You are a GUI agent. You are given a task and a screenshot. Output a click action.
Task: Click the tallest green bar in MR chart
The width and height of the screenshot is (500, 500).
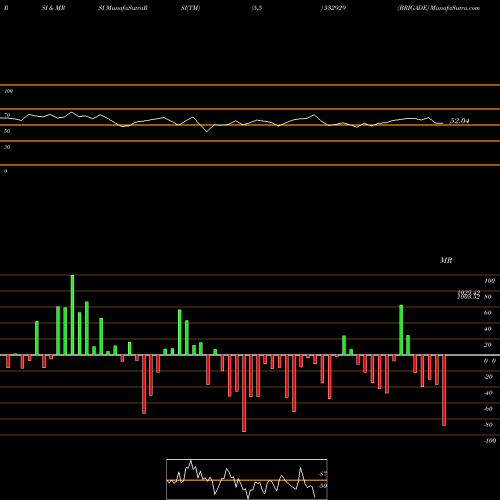(x=72, y=315)
